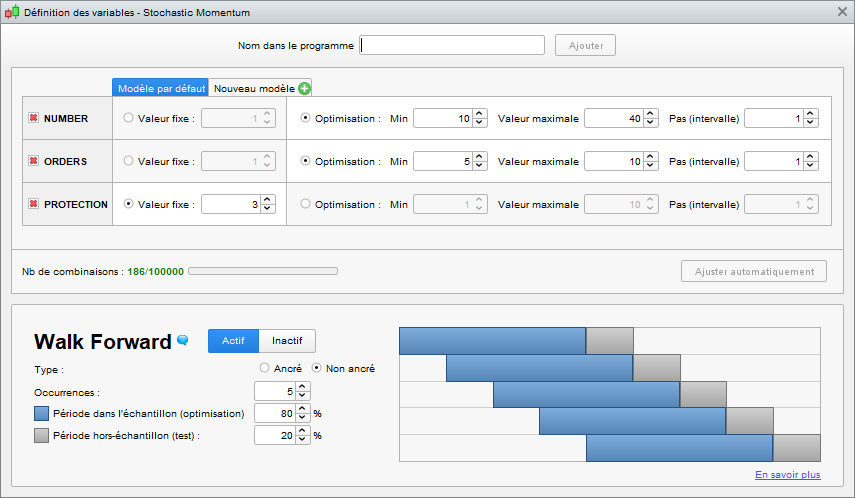Add a new model with green plus icon
This screenshot has height=498, width=855.
(305, 88)
